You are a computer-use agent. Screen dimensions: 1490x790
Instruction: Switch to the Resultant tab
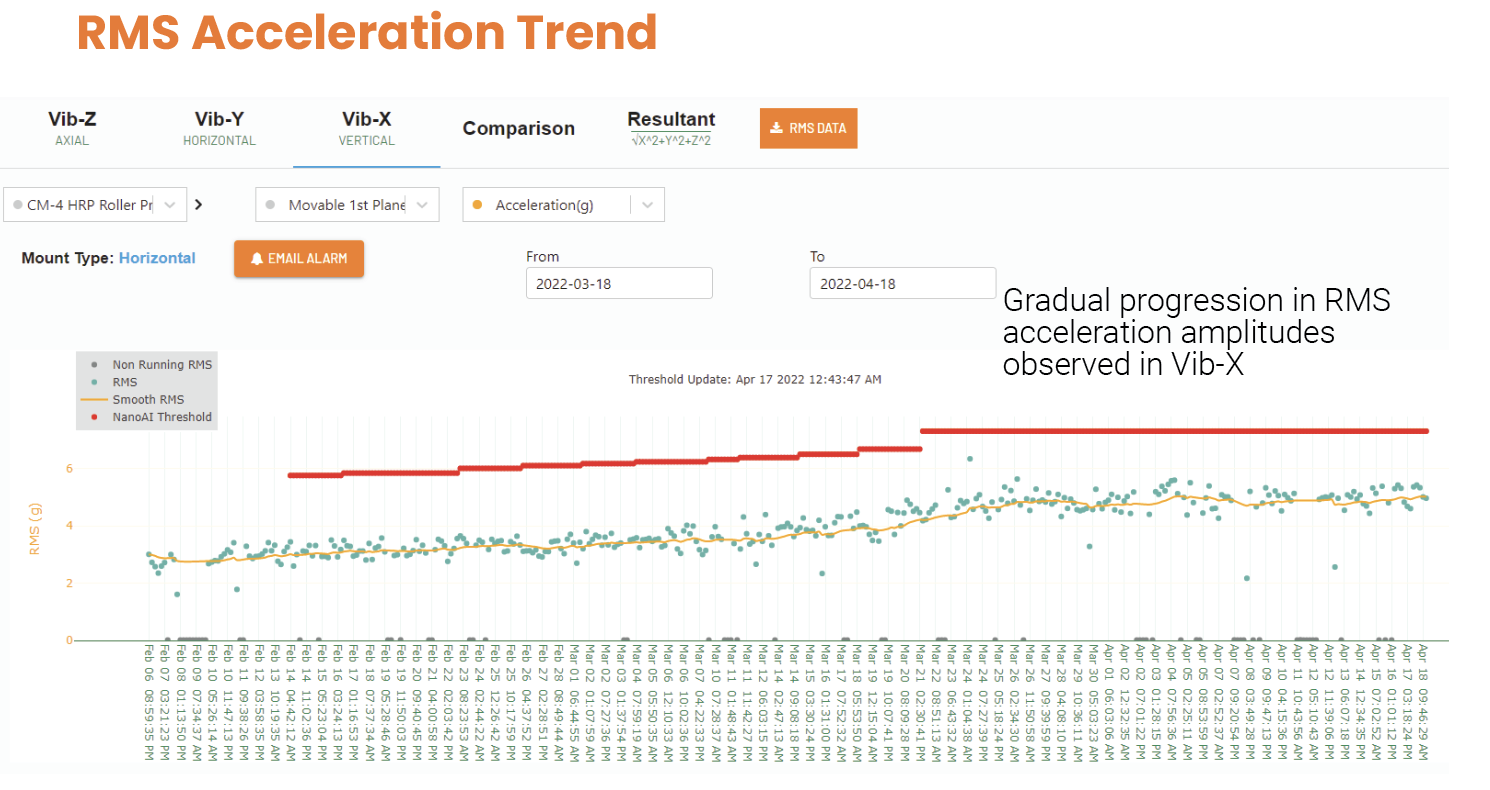[x=670, y=128]
